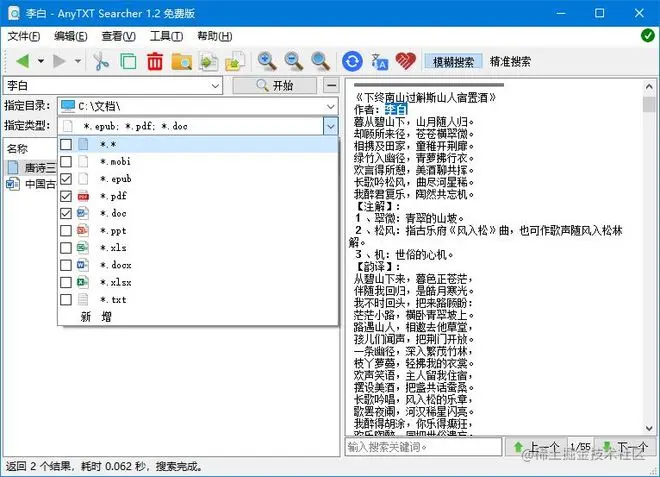This screenshot has width=660, height=477.
Task: Open the forward arrow history dropdown
Action: point(78,61)
